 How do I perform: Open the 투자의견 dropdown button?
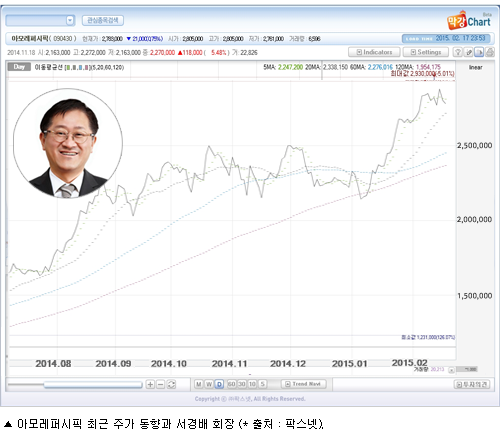pyautogui.click(x=472, y=384)
